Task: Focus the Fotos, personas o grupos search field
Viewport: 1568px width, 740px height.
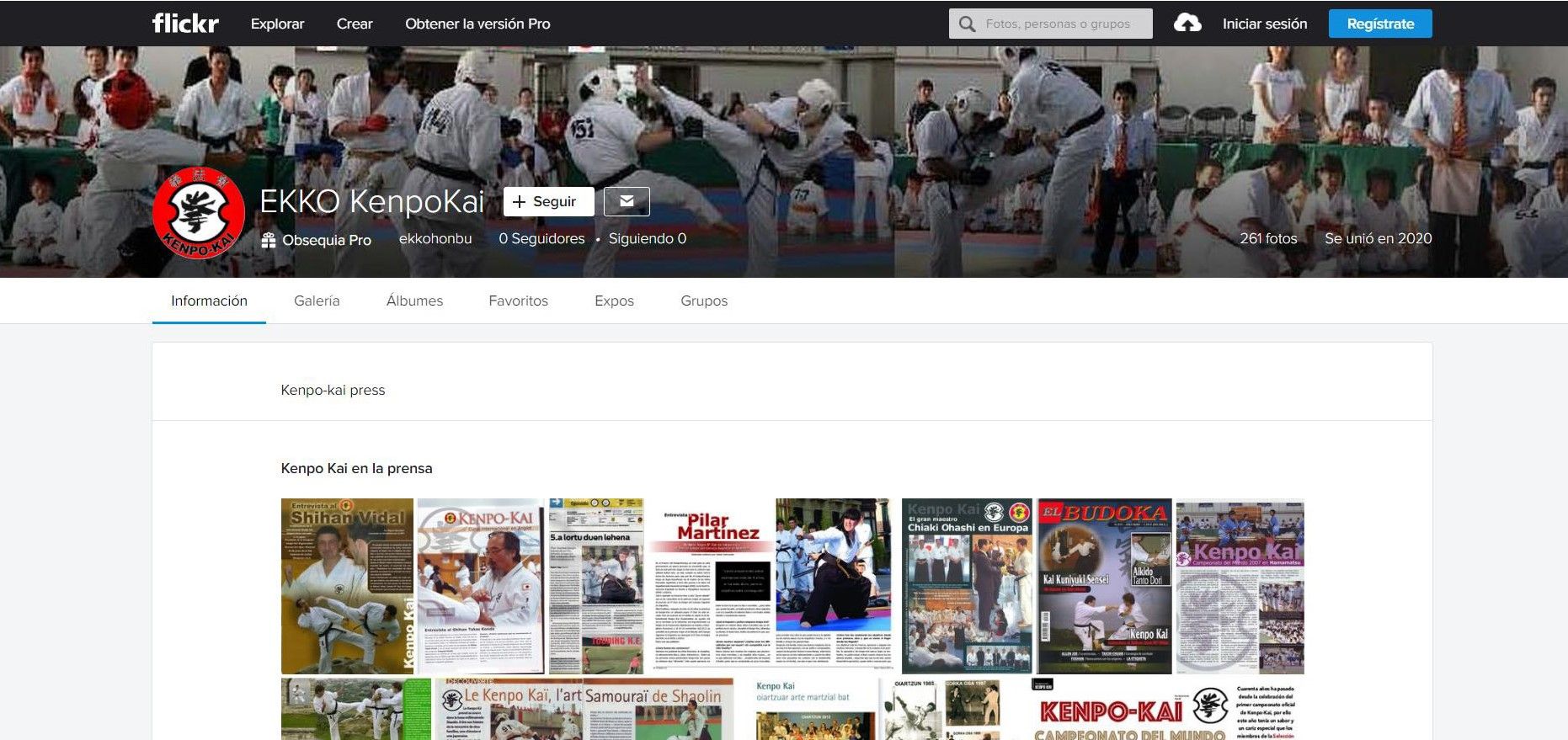Action: coord(1051,24)
